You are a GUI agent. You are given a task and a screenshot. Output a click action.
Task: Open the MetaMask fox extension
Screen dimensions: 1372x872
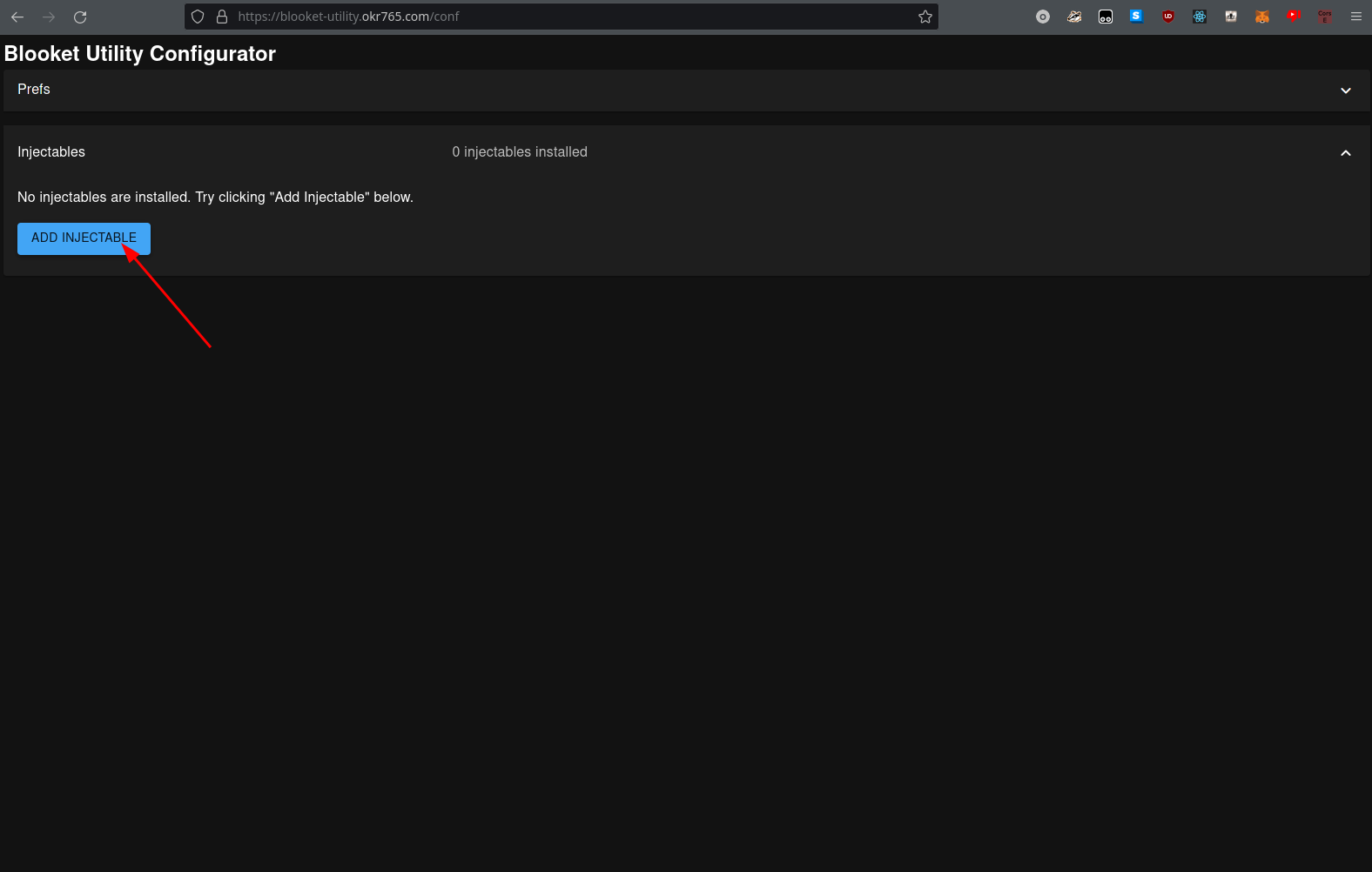[x=1262, y=17]
